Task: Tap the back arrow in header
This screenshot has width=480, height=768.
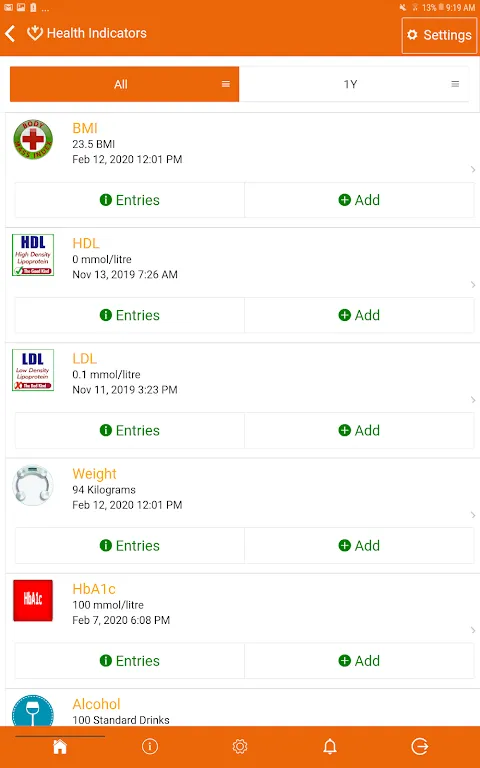Action: tap(10, 34)
